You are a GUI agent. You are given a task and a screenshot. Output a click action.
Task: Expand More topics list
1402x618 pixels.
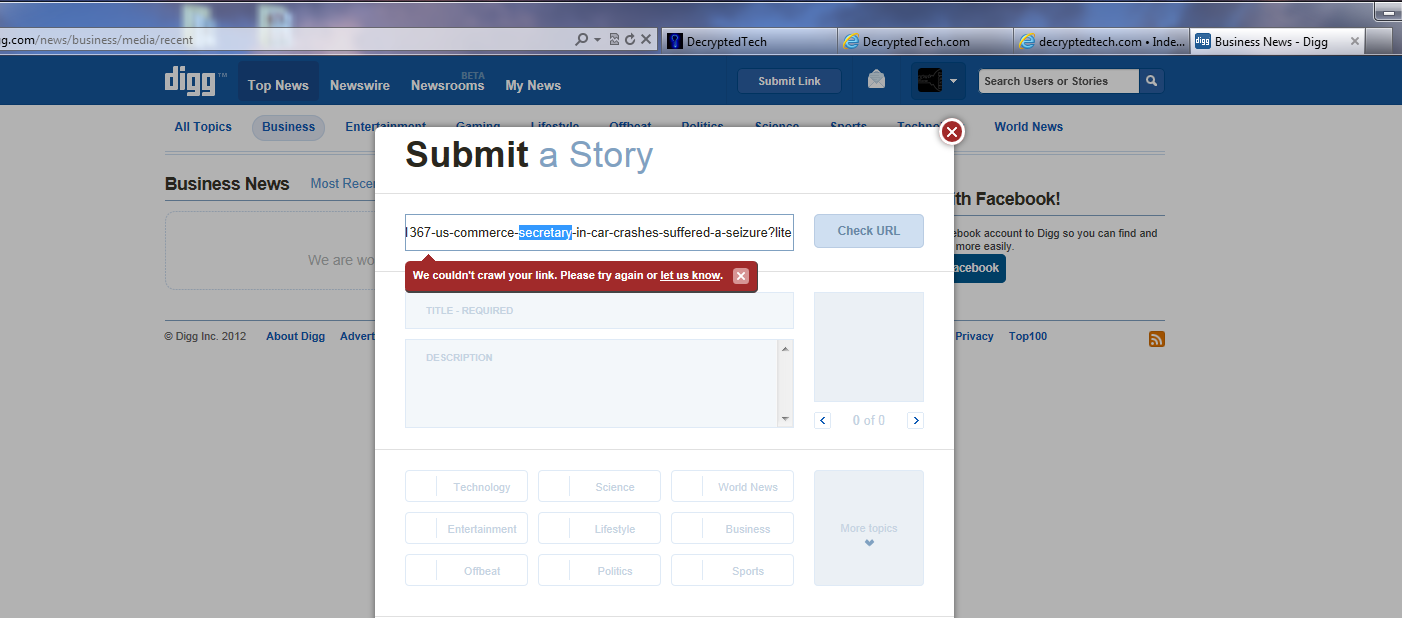click(x=868, y=528)
